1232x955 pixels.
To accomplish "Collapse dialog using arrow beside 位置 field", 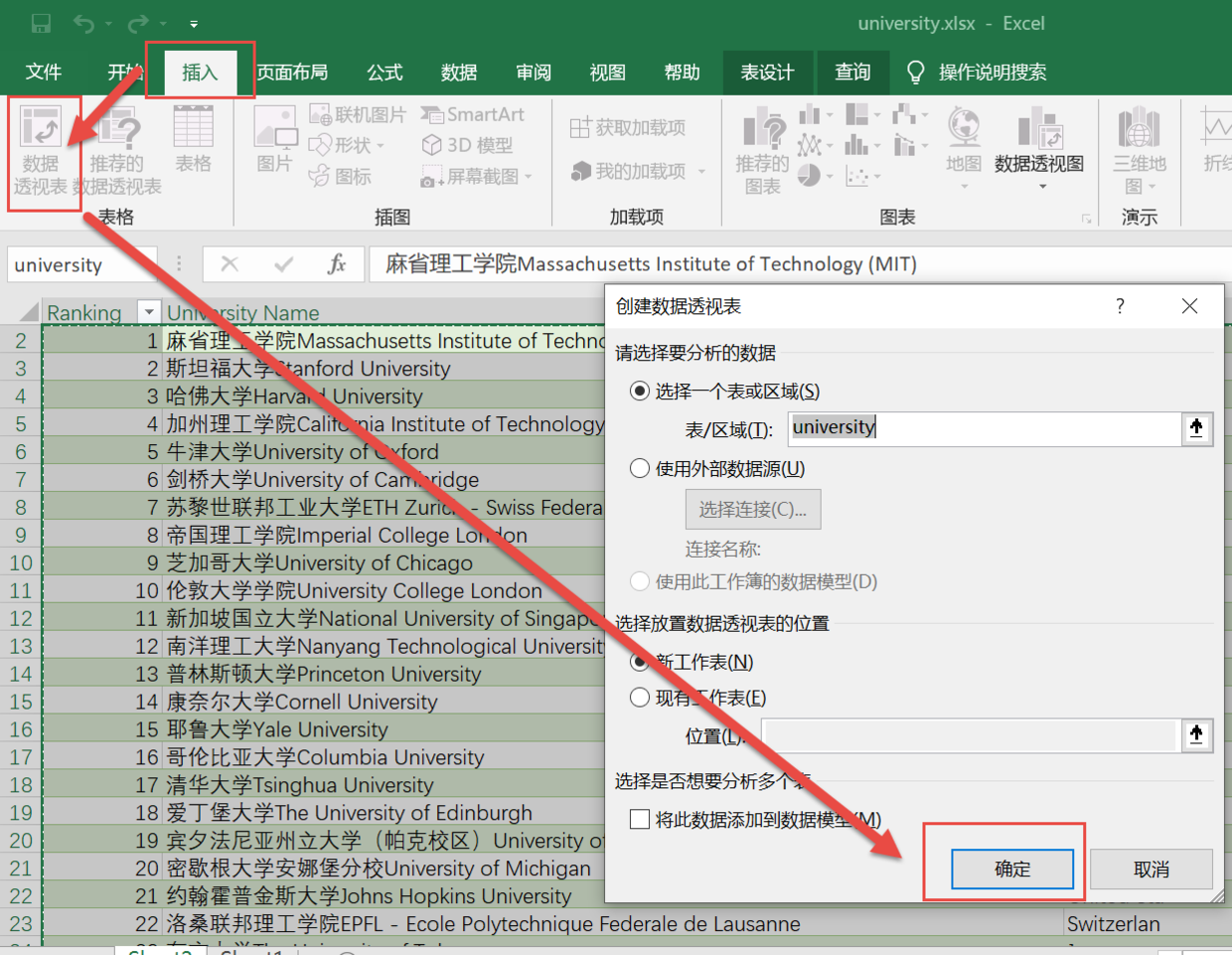I will (1196, 734).
